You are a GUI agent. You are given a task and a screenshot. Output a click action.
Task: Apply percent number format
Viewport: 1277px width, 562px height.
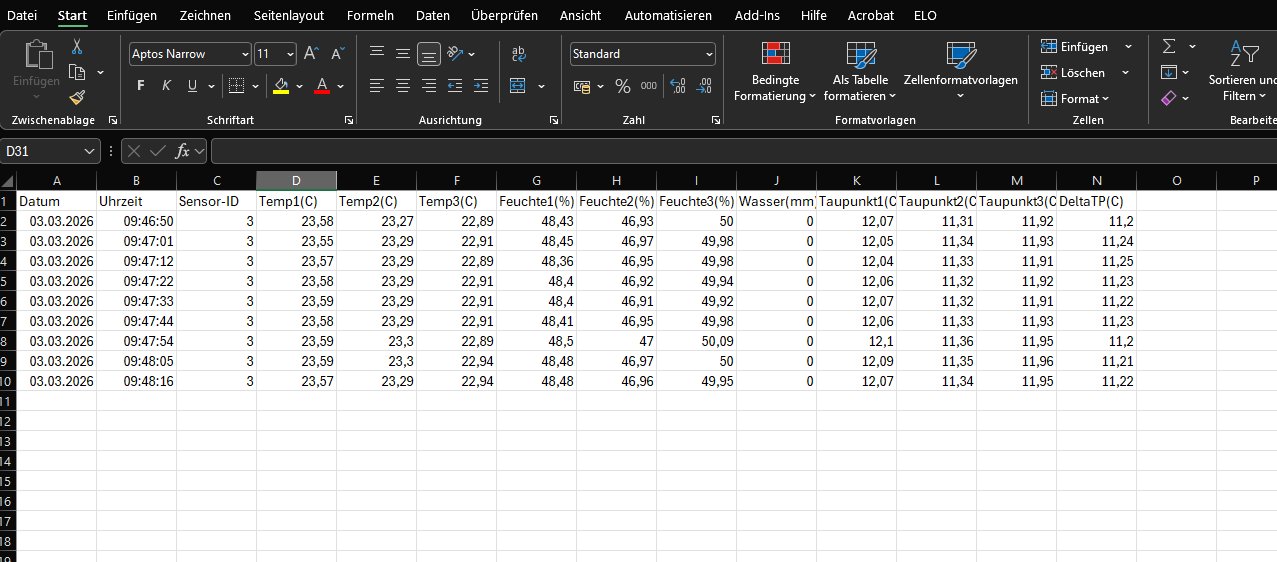pos(622,86)
